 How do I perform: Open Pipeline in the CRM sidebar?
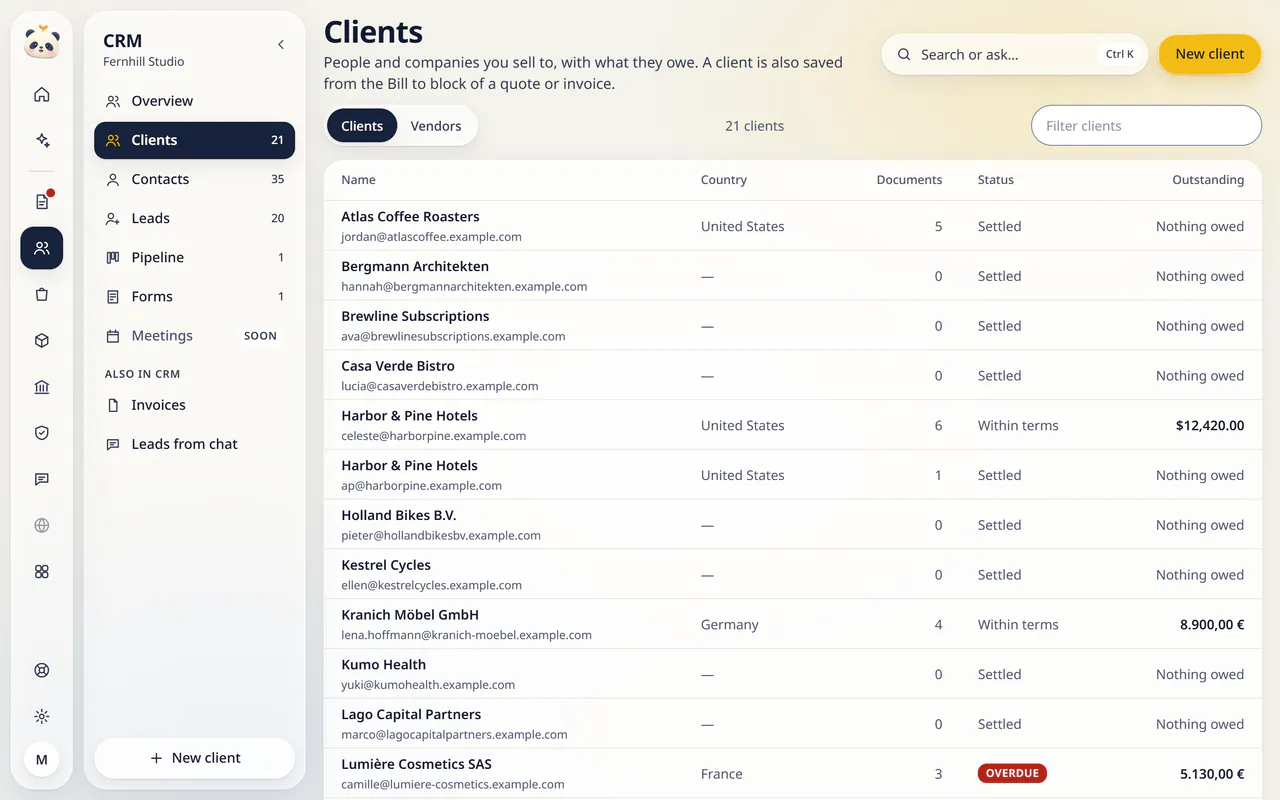(x=194, y=257)
